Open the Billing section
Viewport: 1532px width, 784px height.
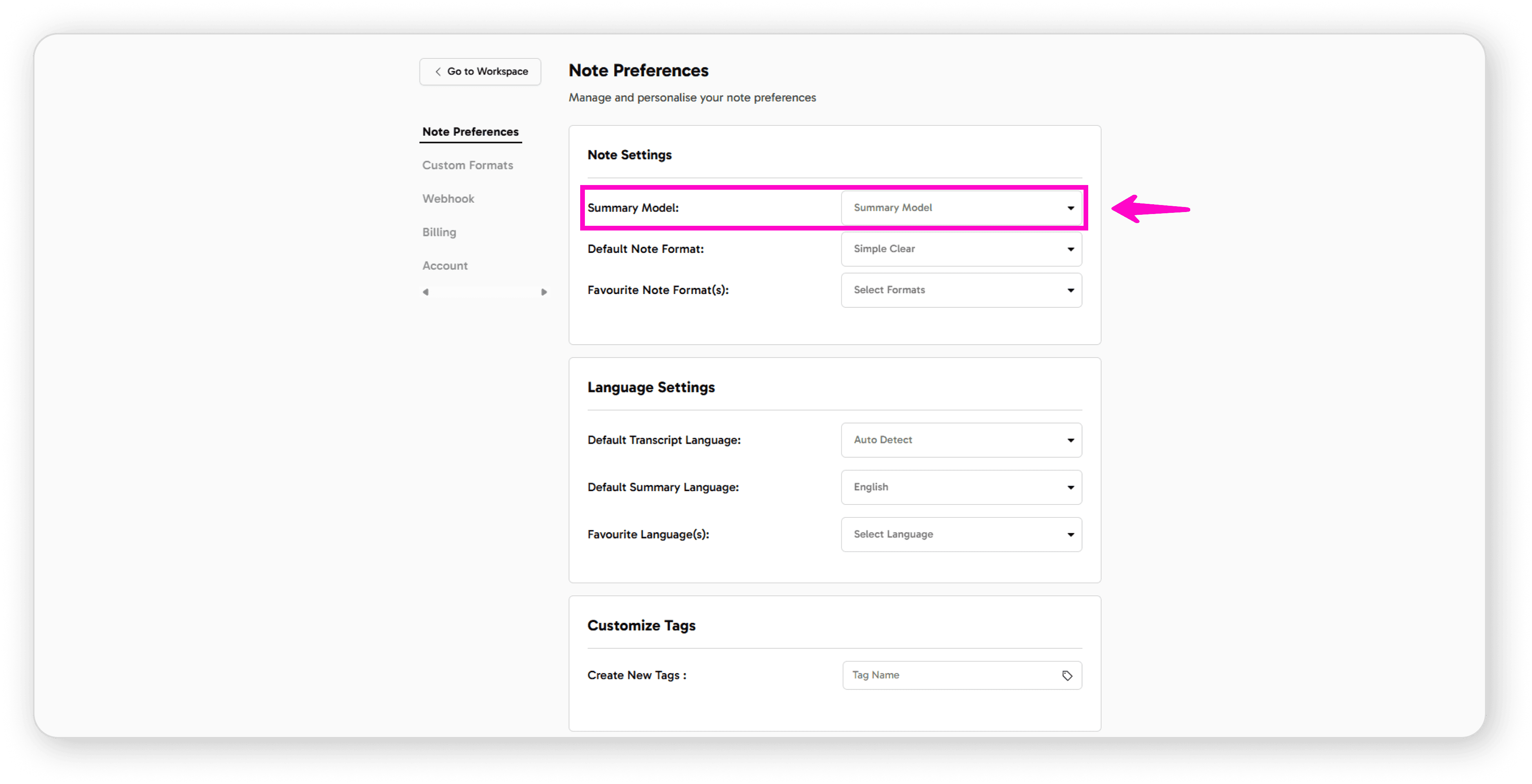click(439, 232)
